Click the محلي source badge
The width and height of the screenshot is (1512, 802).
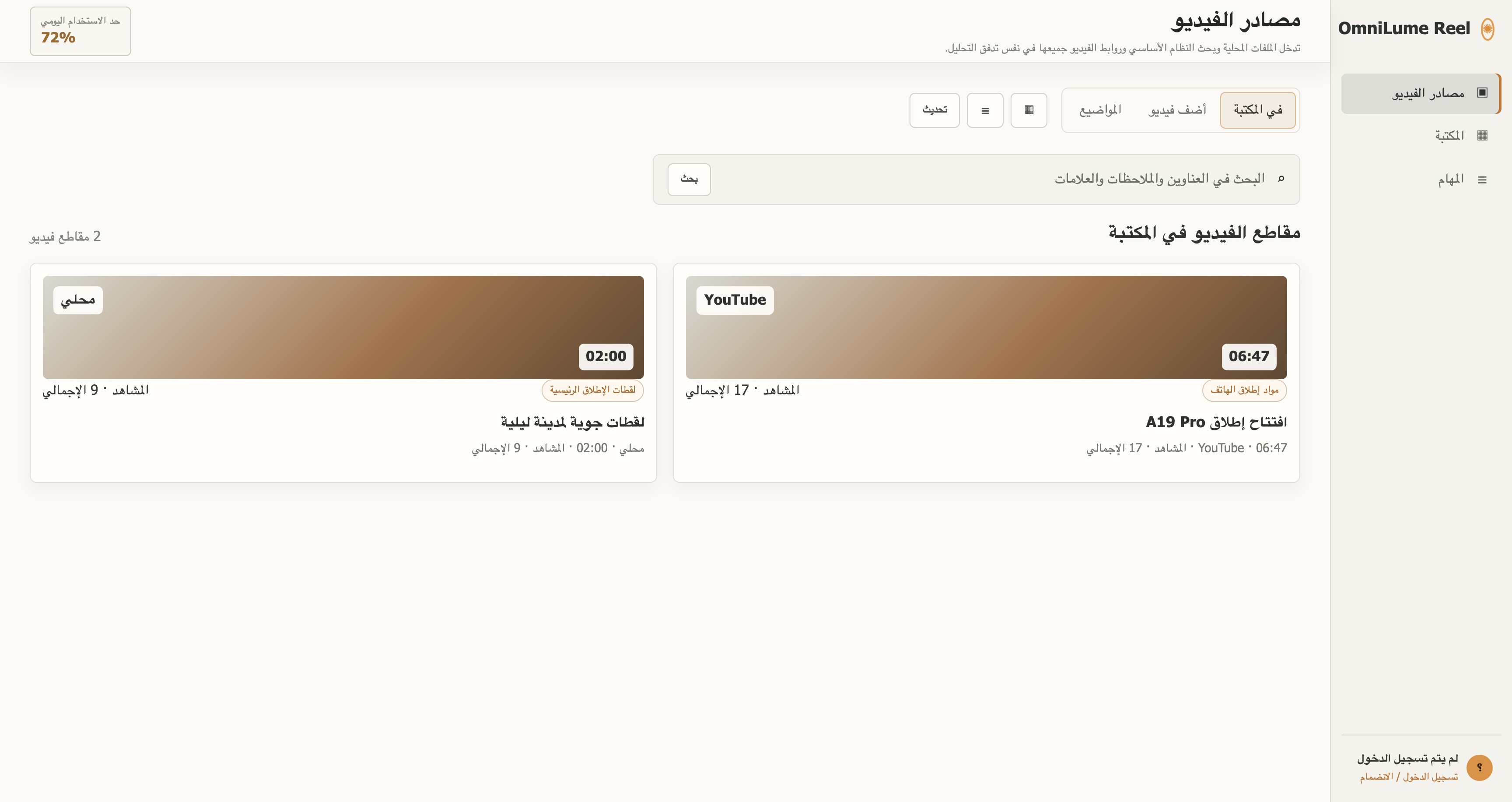[78, 300]
